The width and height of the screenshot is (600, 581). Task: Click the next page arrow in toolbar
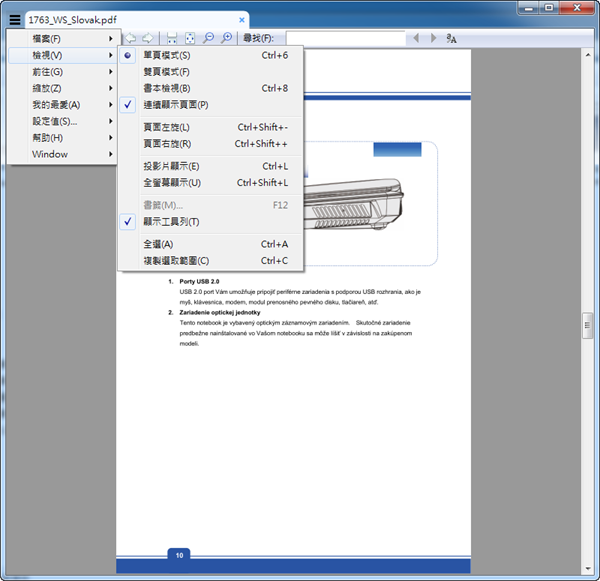148,38
